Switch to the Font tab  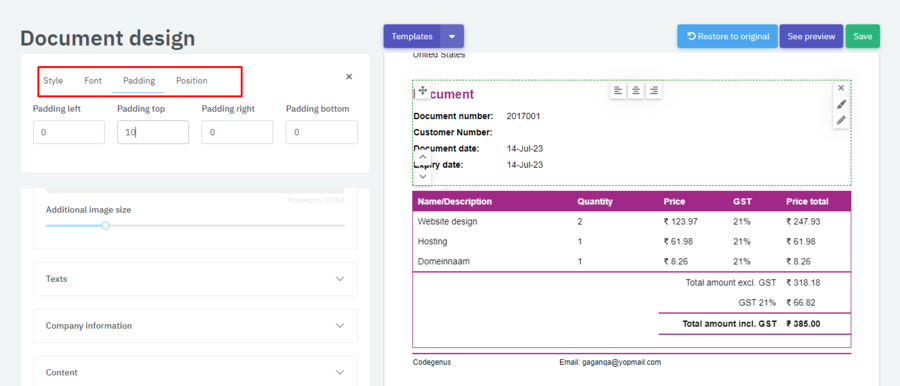pyautogui.click(x=93, y=81)
